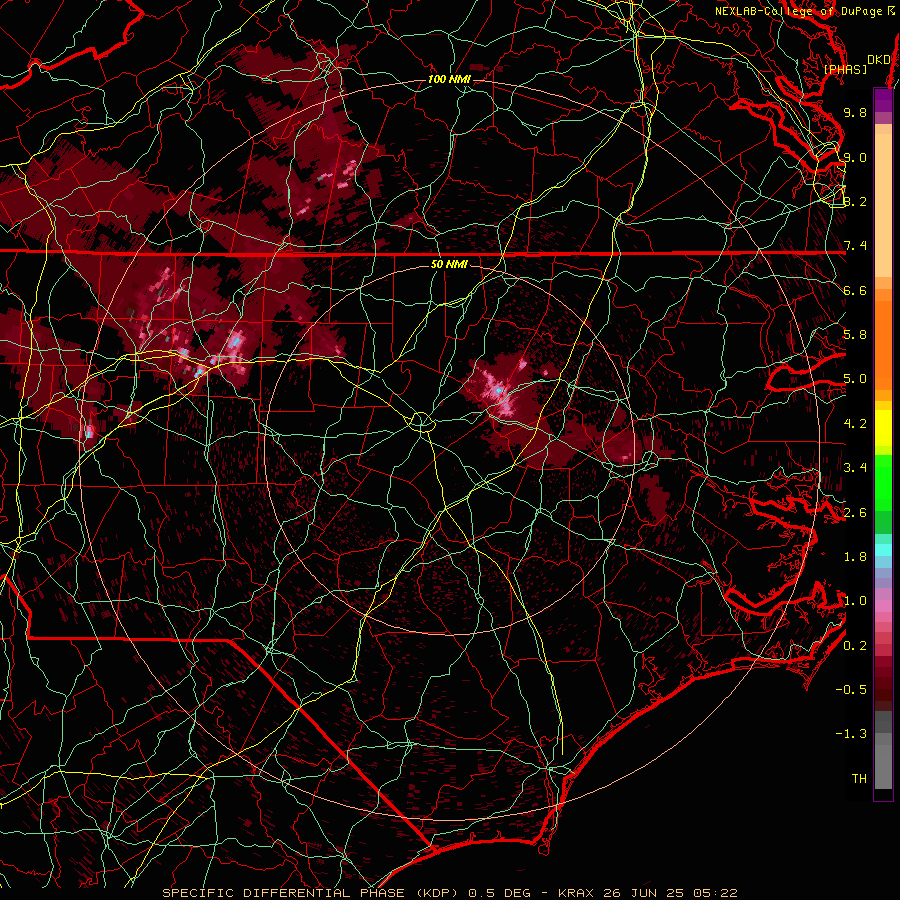The width and height of the screenshot is (900, 900).
Task: Pick the yellow segment of the color bar
Action: click(x=883, y=428)
